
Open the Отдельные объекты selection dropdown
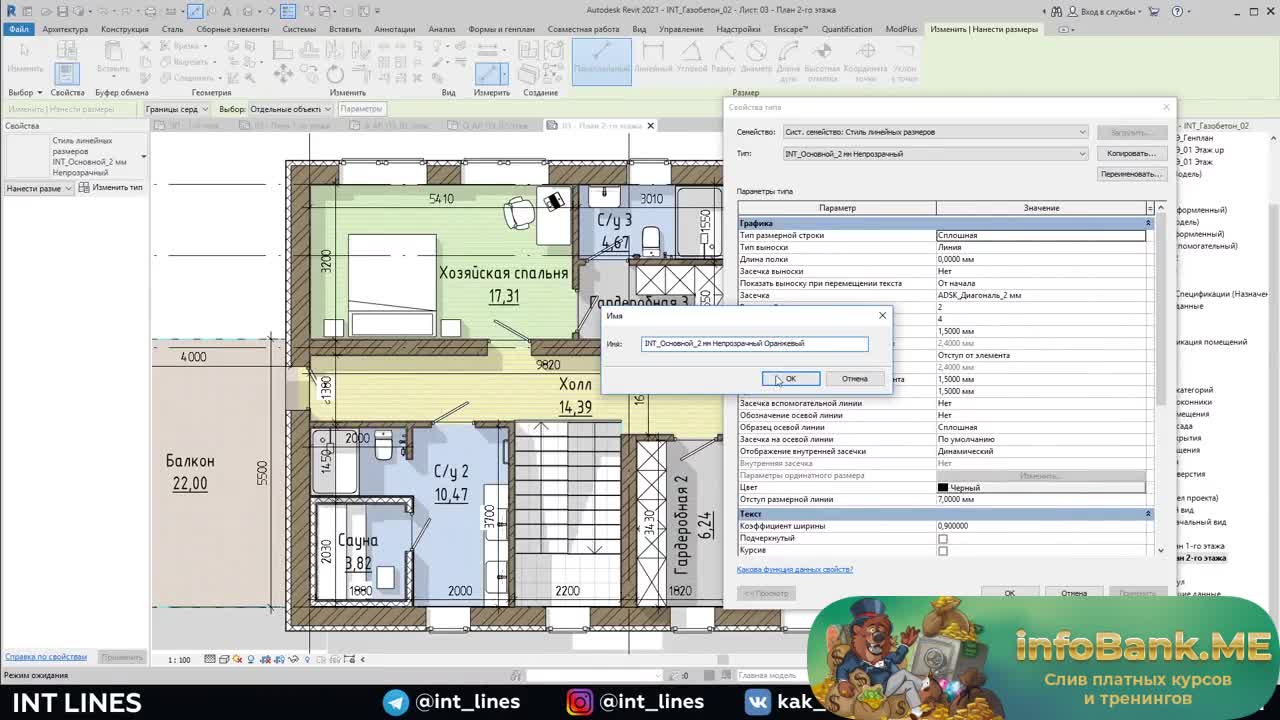click(290, 109)
